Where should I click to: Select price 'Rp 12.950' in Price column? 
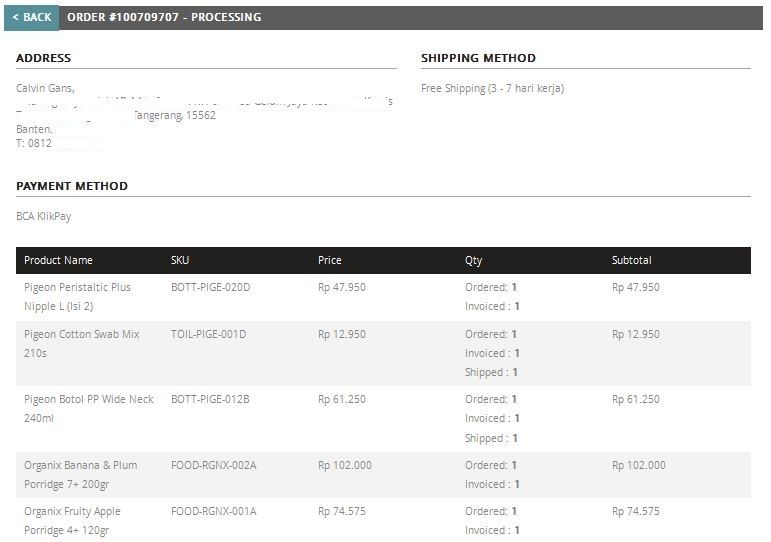342,334
